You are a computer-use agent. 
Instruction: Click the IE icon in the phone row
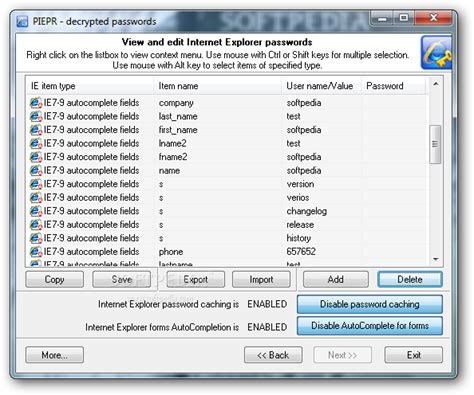(x=36, y=252)
